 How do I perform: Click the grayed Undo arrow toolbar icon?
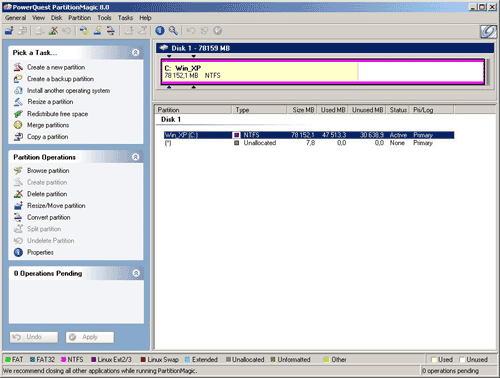click(191, 31)
